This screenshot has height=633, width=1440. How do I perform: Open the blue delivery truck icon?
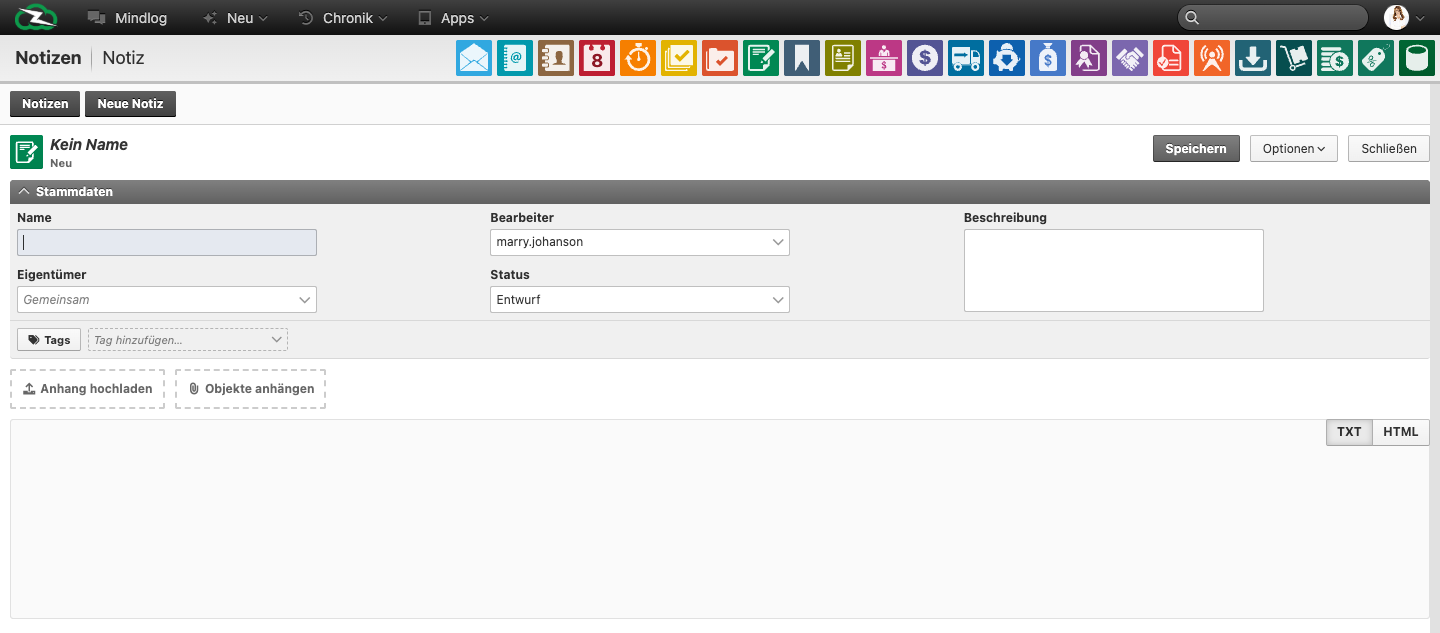click(x=966, y=58)
